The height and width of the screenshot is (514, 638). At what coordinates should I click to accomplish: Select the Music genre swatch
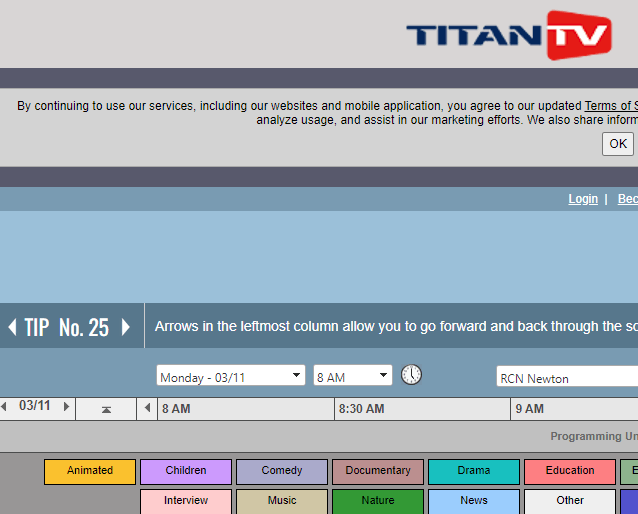point(282,501)
